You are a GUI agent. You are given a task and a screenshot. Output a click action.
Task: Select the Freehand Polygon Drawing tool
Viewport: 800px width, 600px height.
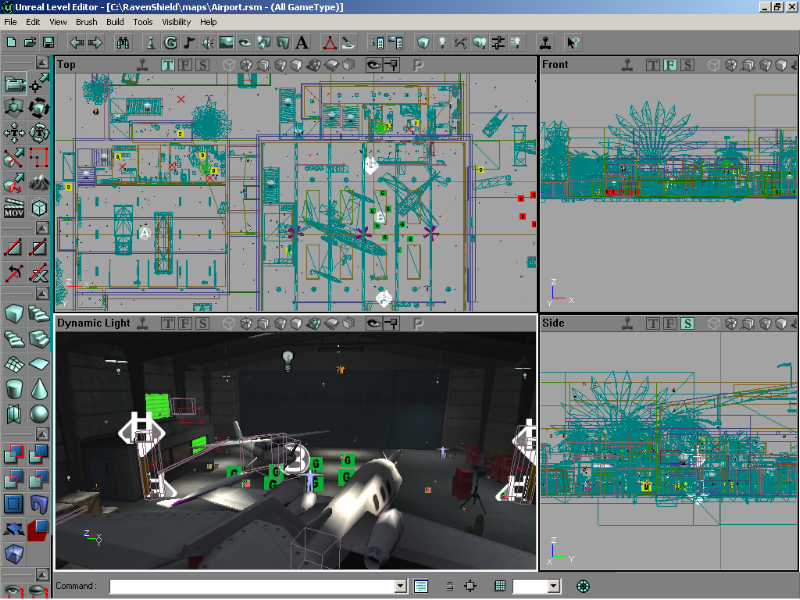pos(39,158)
